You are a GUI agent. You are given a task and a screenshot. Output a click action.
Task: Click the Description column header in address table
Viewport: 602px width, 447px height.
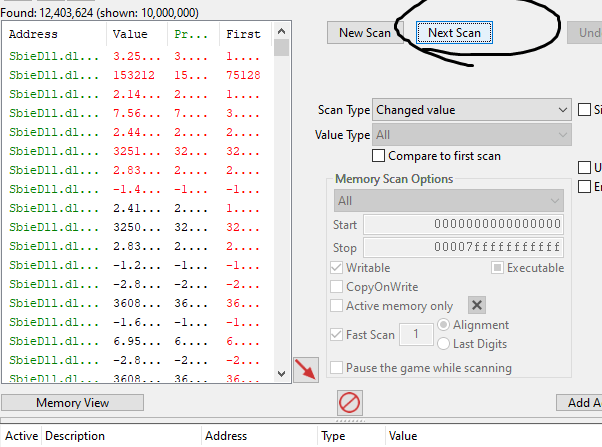click(x=121, y=436)
